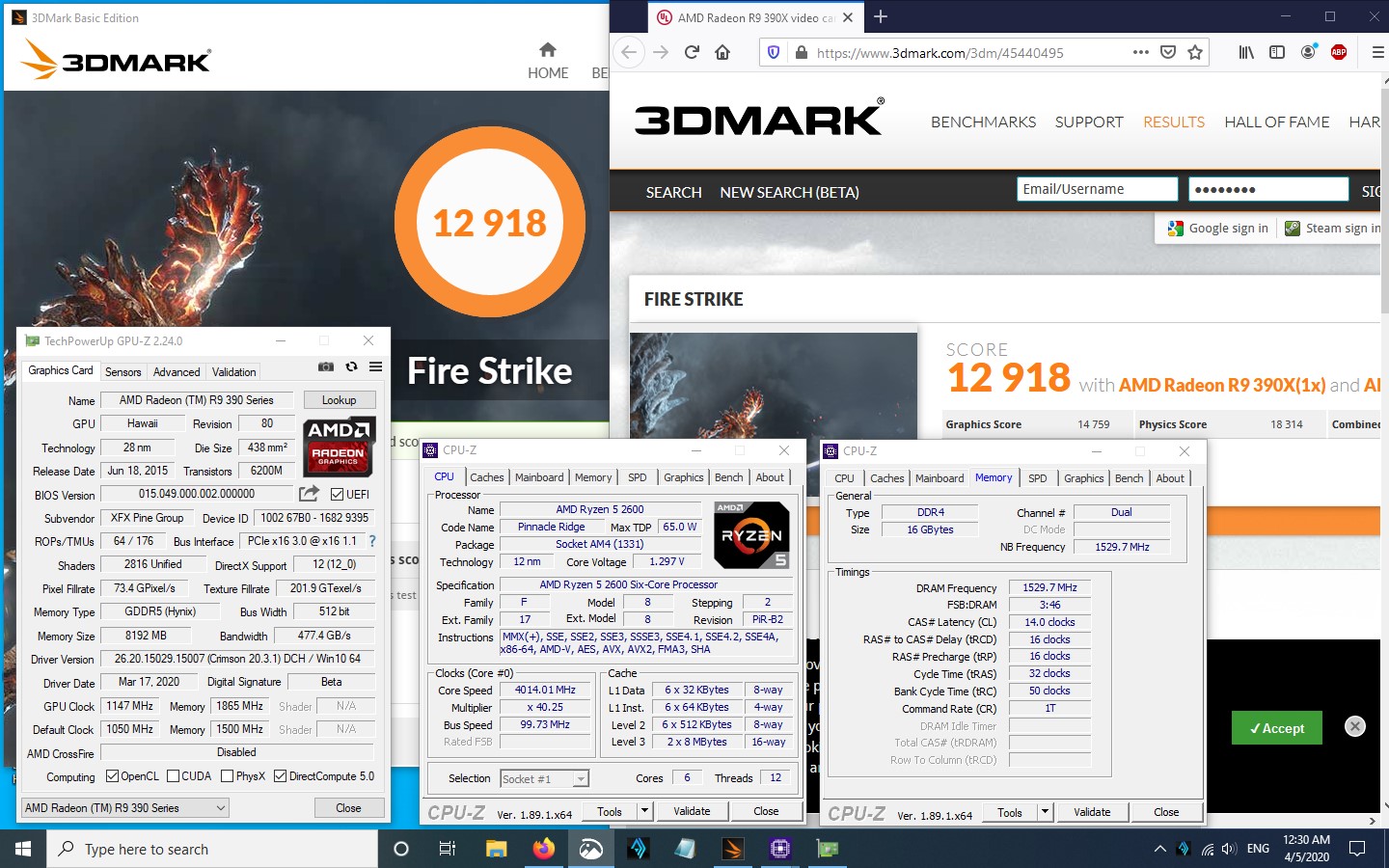Open BENCHMARKS in the 3DMark website menu
The width and height of the screenshot is (1389, 868).
click(983, 122)
